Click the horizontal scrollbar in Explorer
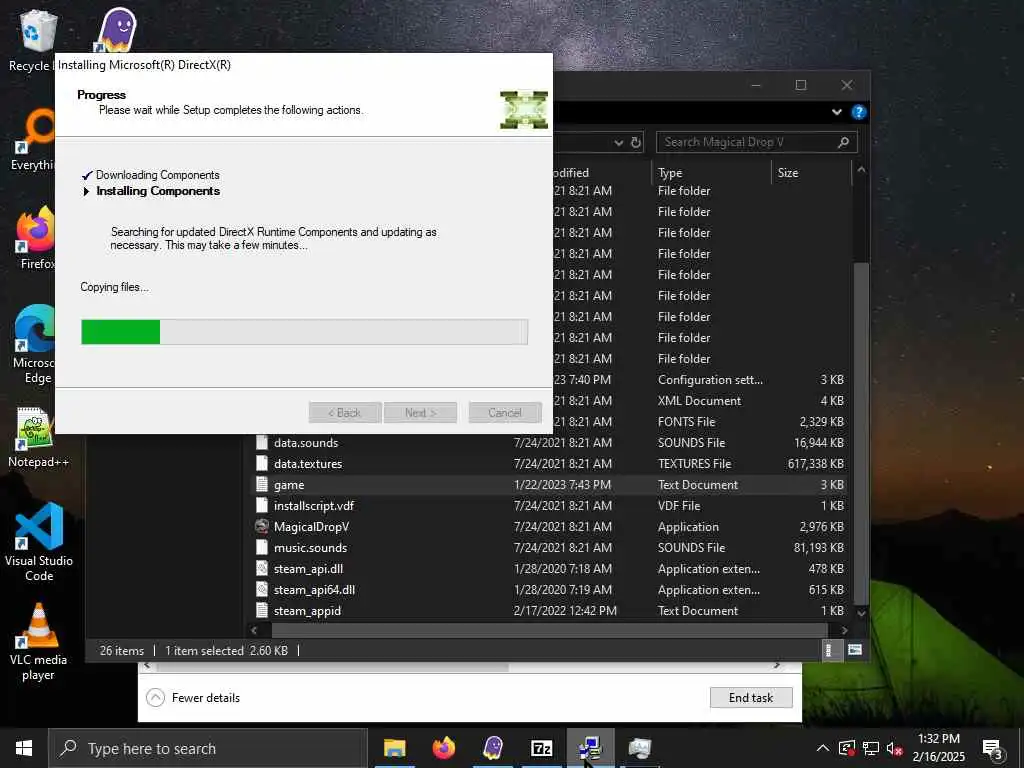 tap(550, 630)
